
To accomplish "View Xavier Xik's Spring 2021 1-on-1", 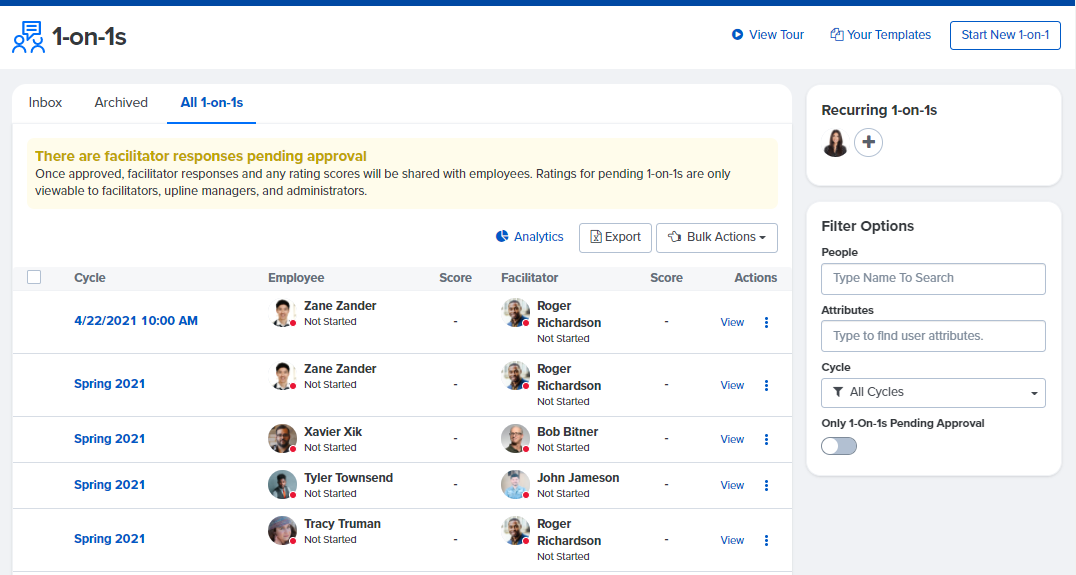I will tap(732, 439).
